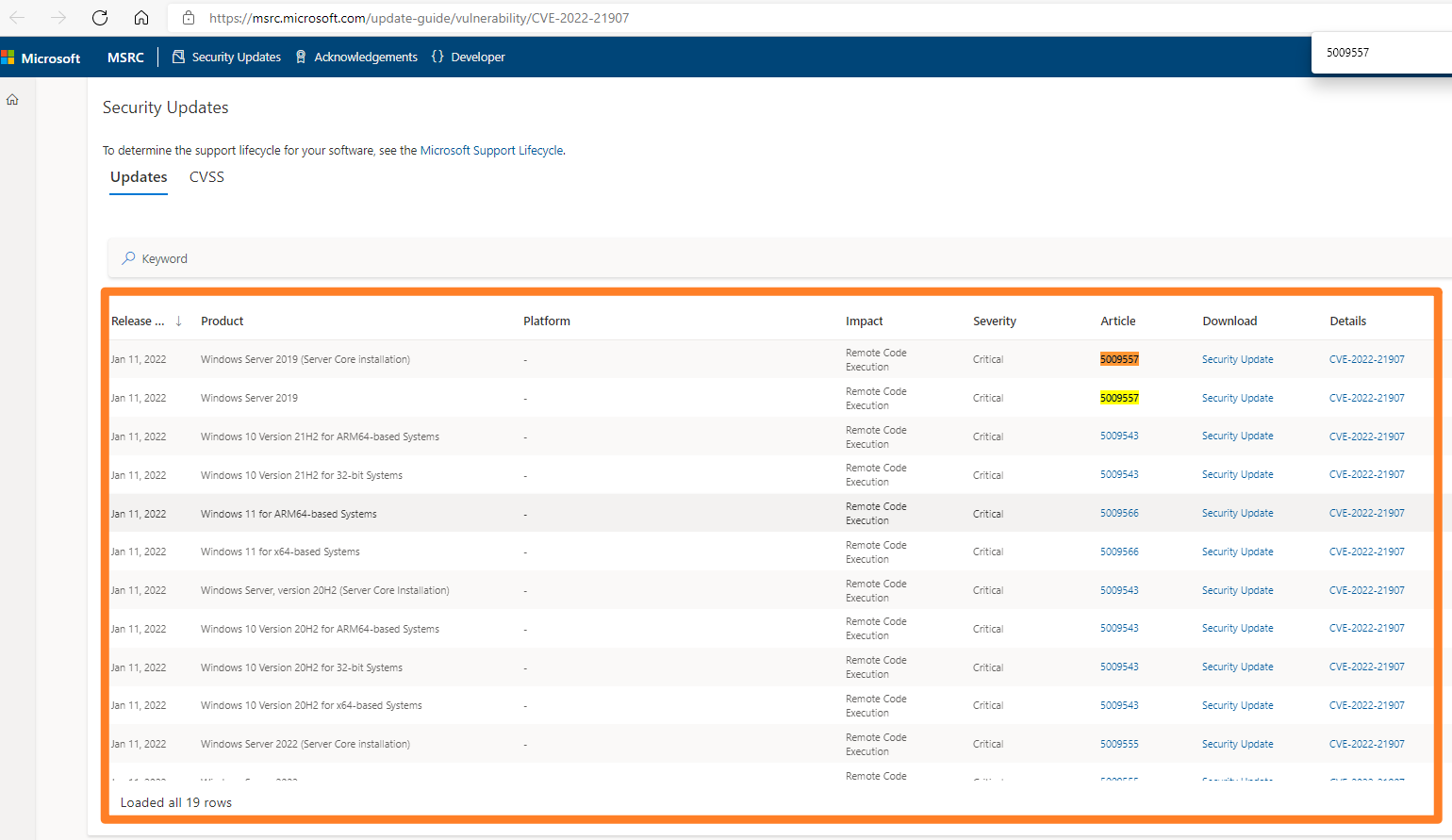
Task: Reload the page with the refresh icon
Action: point(100,18)
